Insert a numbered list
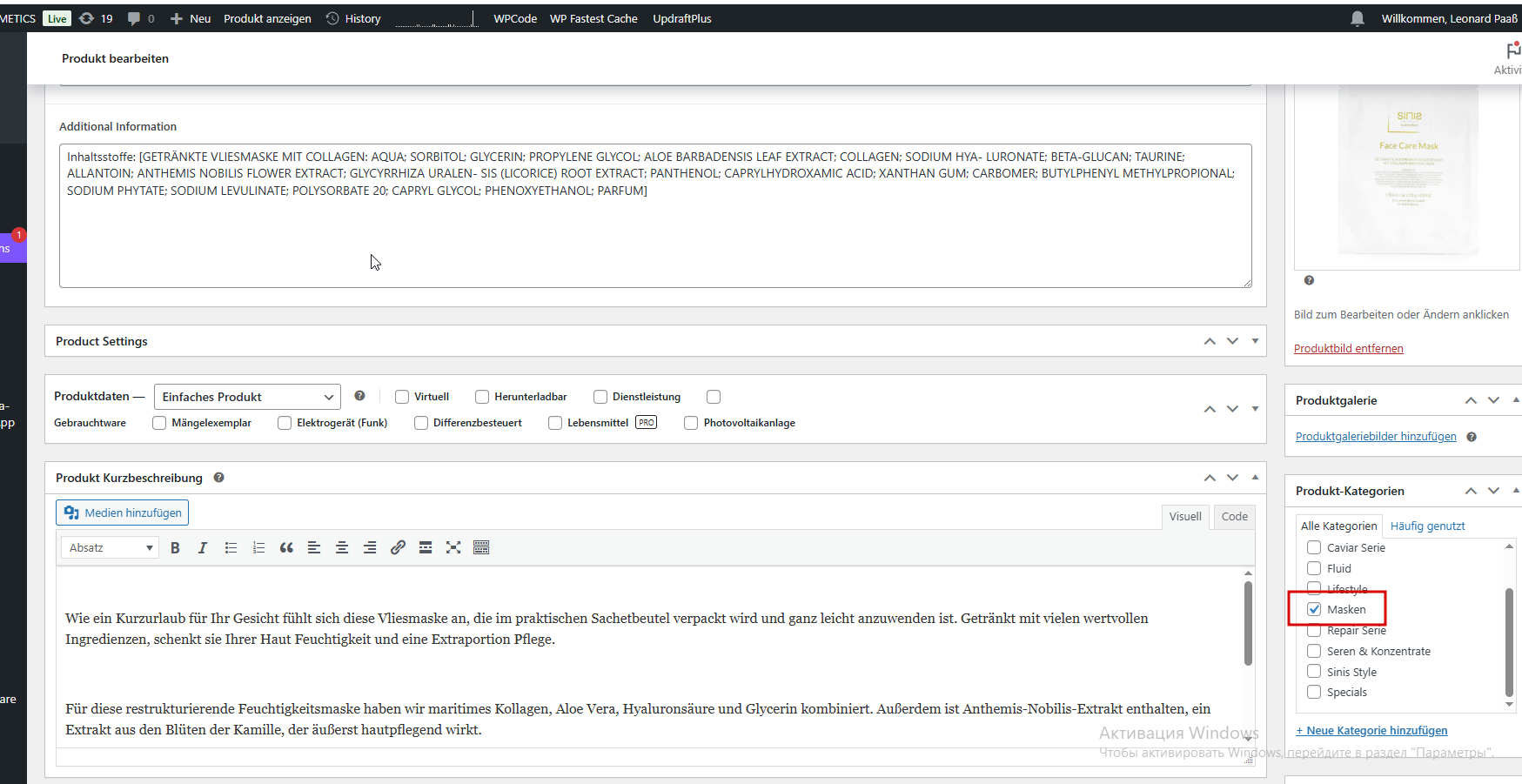The image size is (1522, 784). click(x=258, y=547)
